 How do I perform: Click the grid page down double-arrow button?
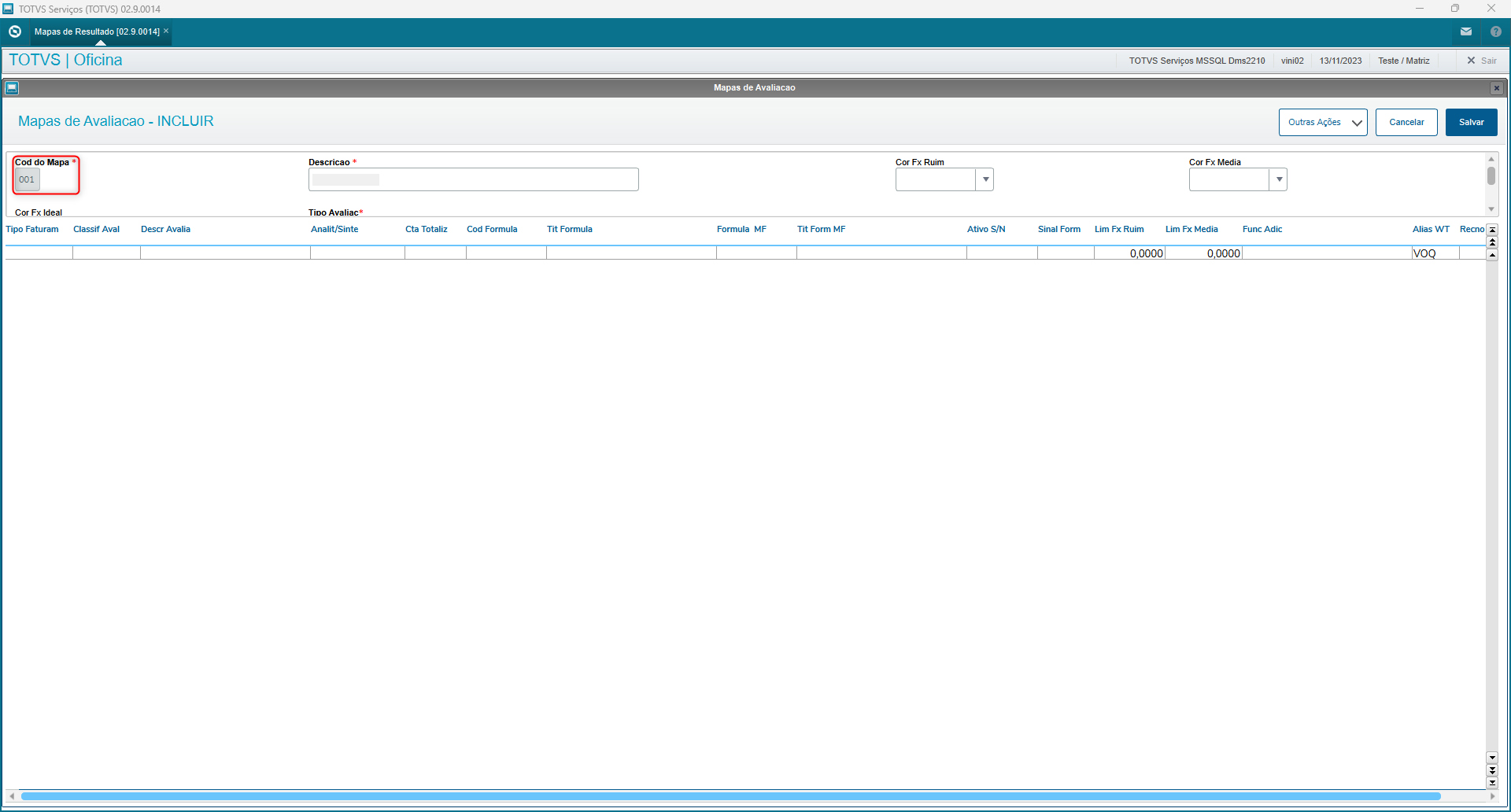coord(1492,770)
